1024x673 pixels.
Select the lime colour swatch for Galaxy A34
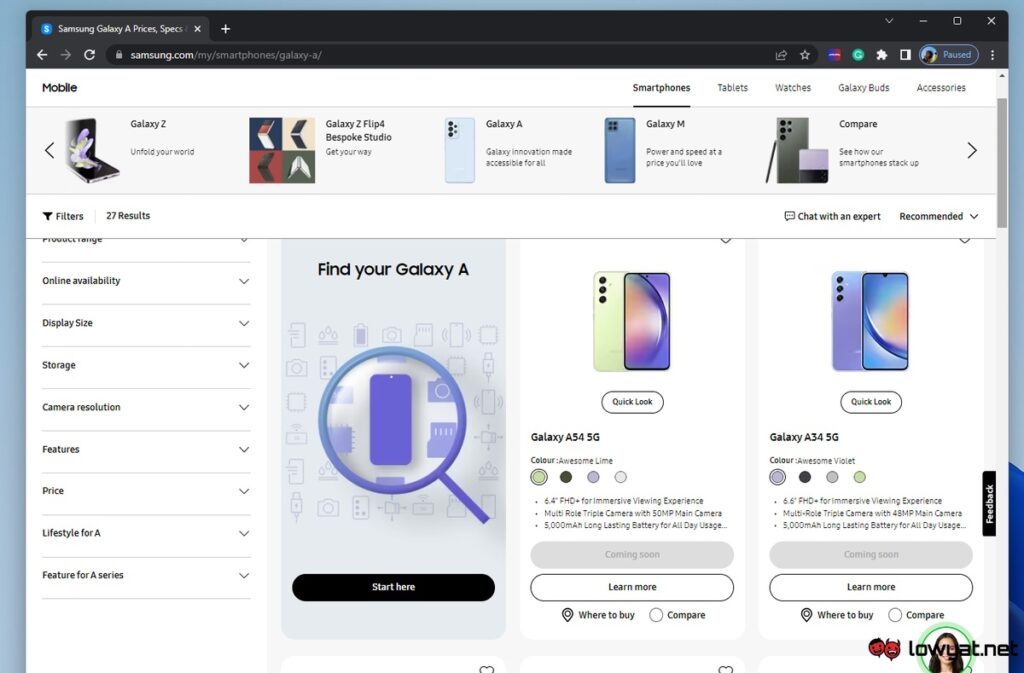(859, 477)
